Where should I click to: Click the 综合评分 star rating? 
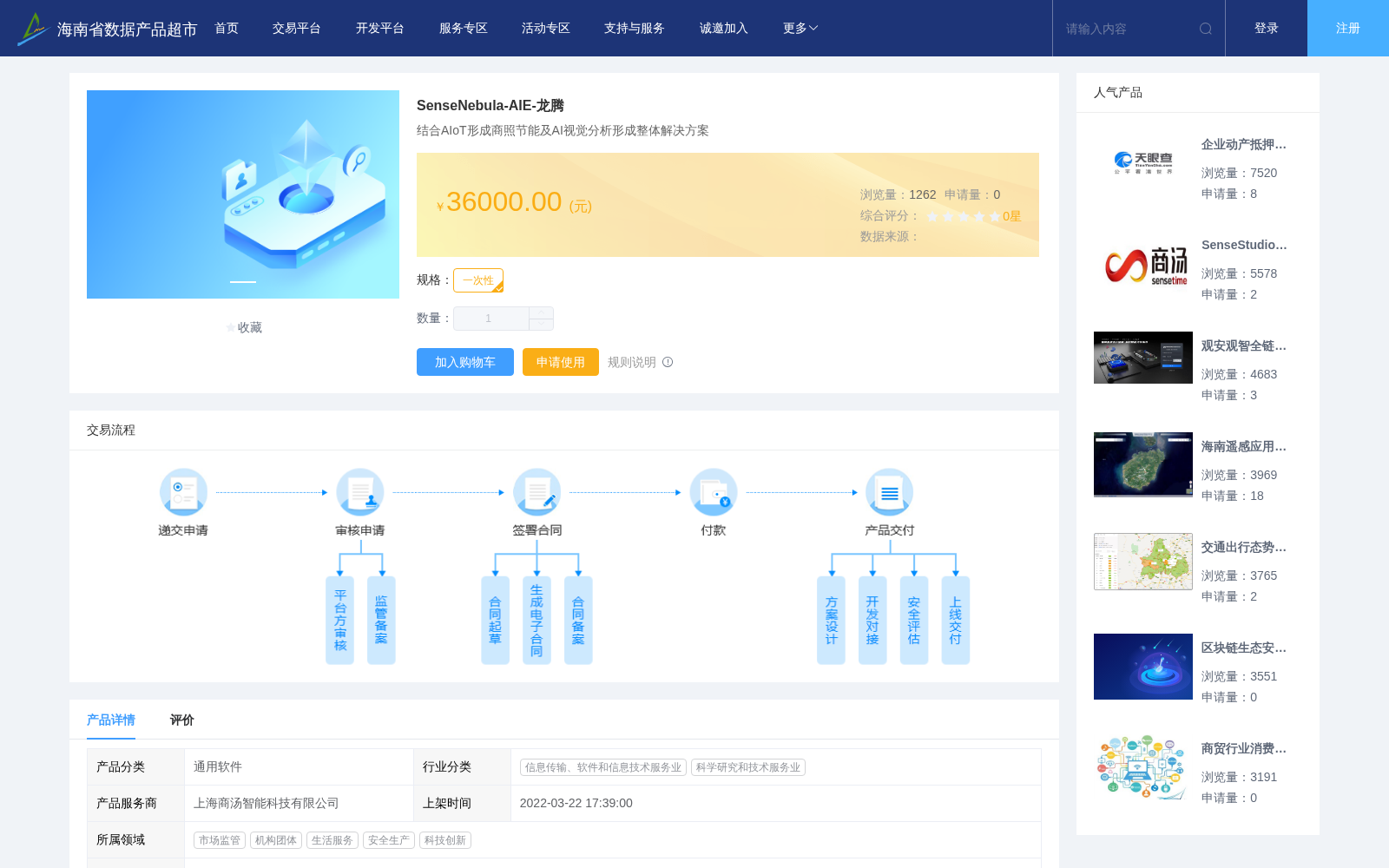pos(964,216)
